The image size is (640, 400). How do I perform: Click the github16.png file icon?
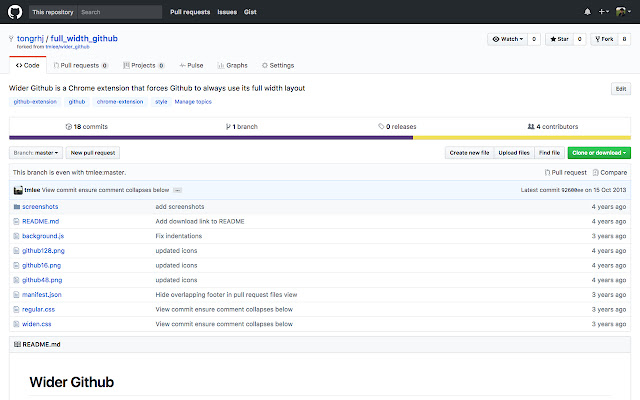tap(16, 265)
